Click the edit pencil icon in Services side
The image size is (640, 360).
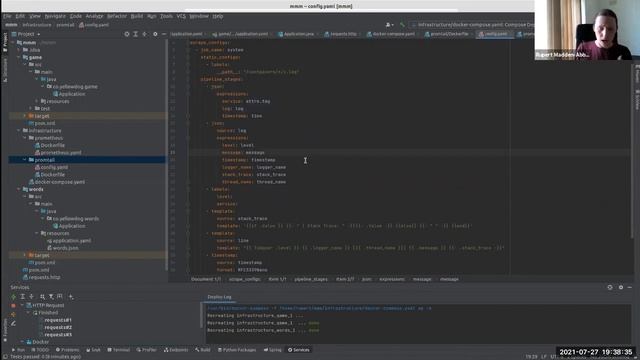click(13, 323)
